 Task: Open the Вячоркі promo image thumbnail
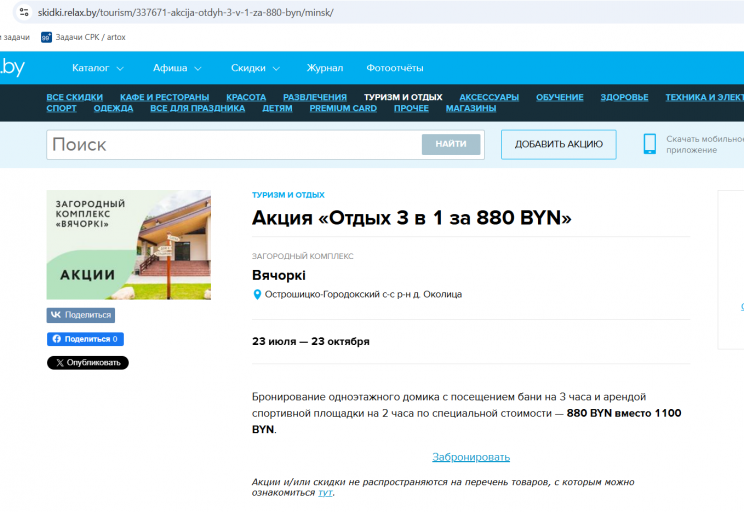(129, 245)
